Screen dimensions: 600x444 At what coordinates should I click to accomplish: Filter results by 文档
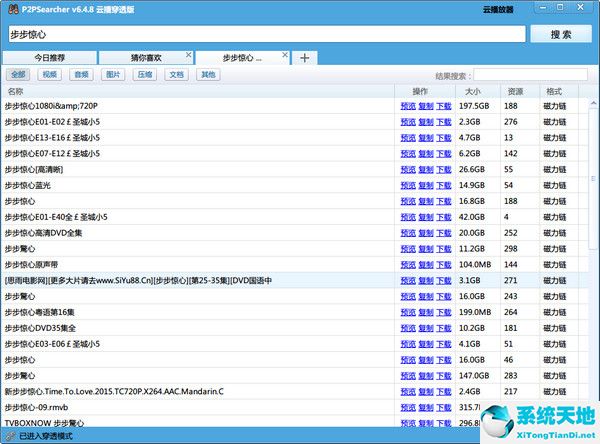(x=176, y=74)
